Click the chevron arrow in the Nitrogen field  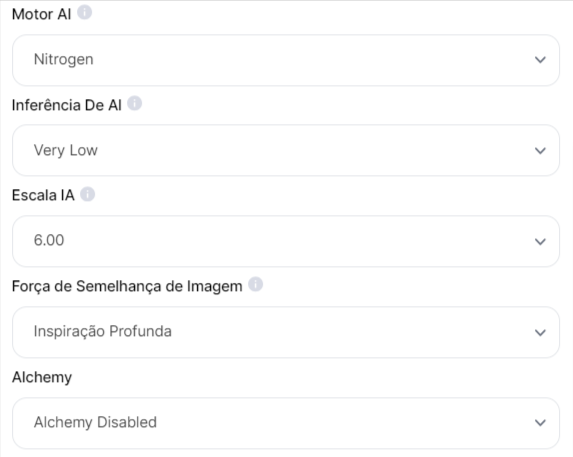click(540, 60)
